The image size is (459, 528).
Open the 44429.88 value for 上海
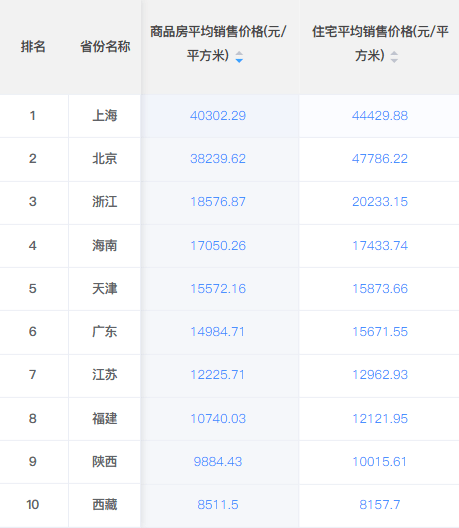pos(380,116)
